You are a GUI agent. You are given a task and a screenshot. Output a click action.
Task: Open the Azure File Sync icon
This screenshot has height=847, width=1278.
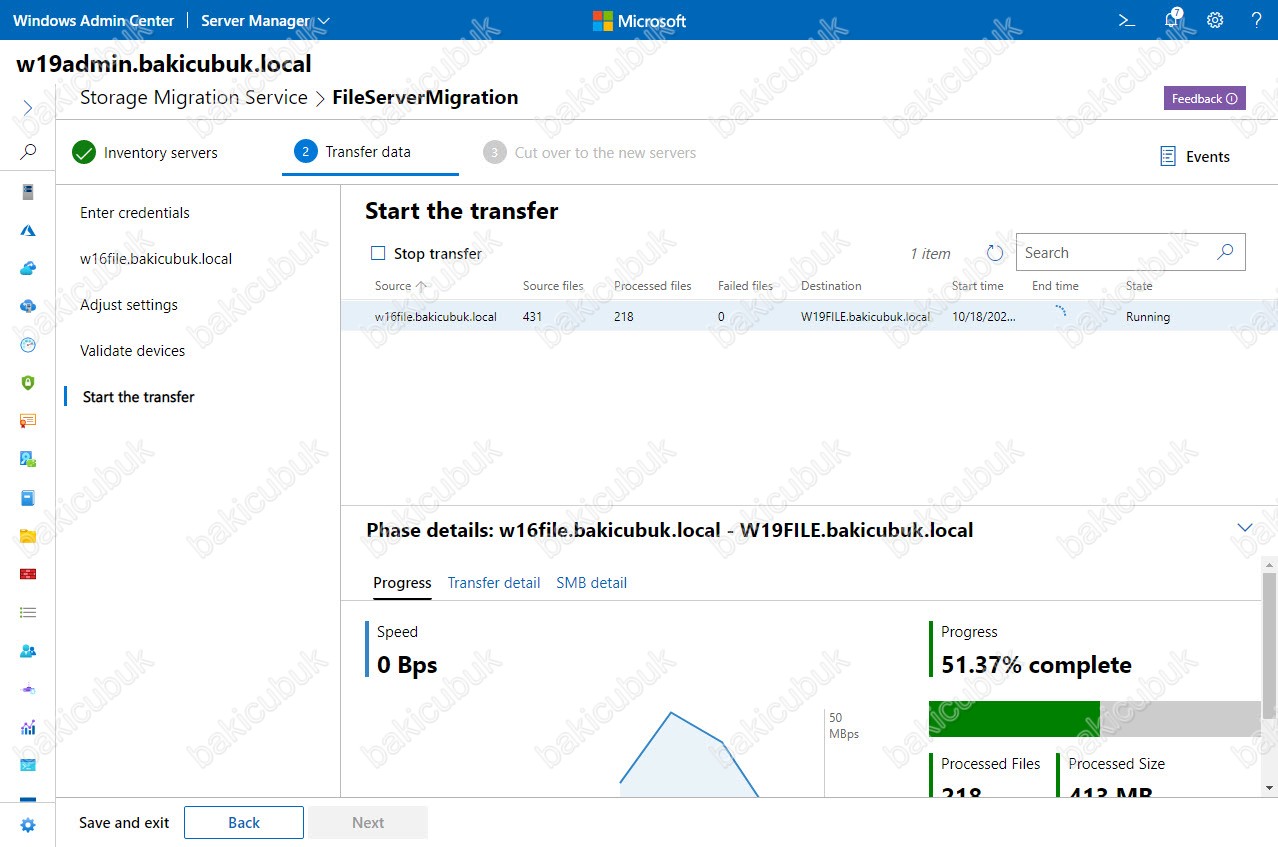pyautogui.click(x=28, y=306)
